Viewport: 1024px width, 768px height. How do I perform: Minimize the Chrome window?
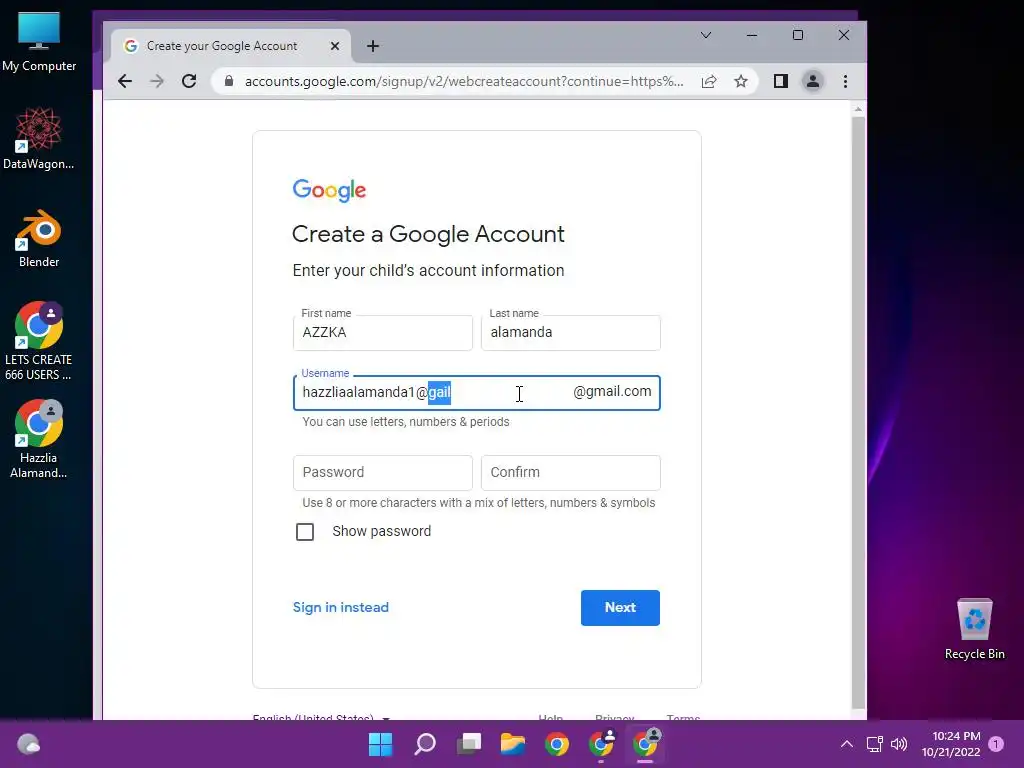[x=752, y=35]
